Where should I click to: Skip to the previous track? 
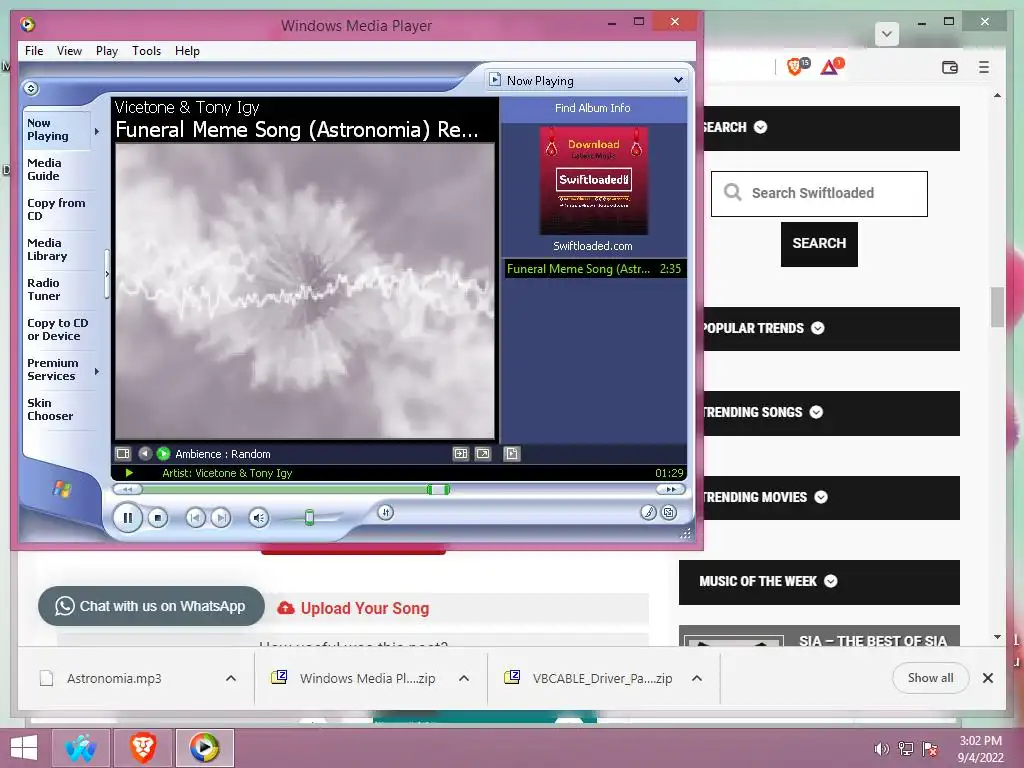[195, 518]
